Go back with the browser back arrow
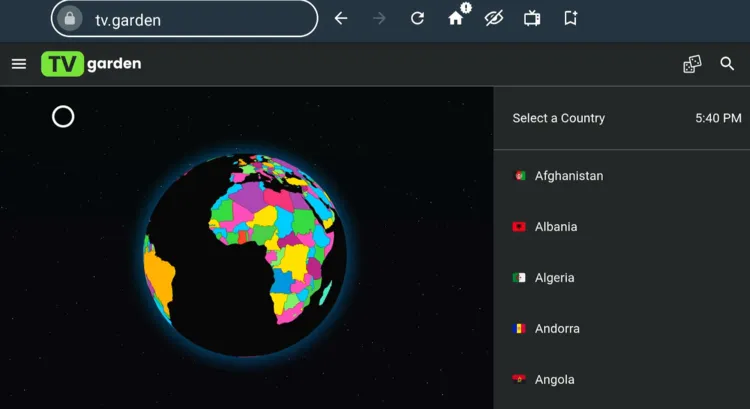 coord(341,19)
